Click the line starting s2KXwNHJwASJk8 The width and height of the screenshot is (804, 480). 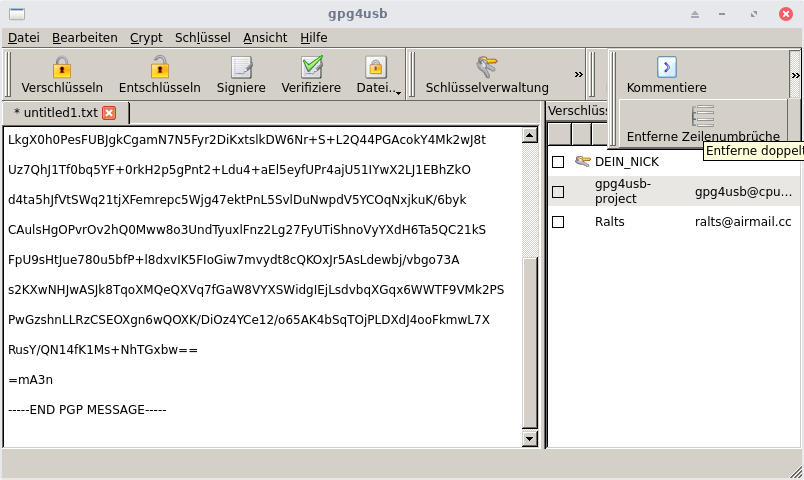(256, 290)
